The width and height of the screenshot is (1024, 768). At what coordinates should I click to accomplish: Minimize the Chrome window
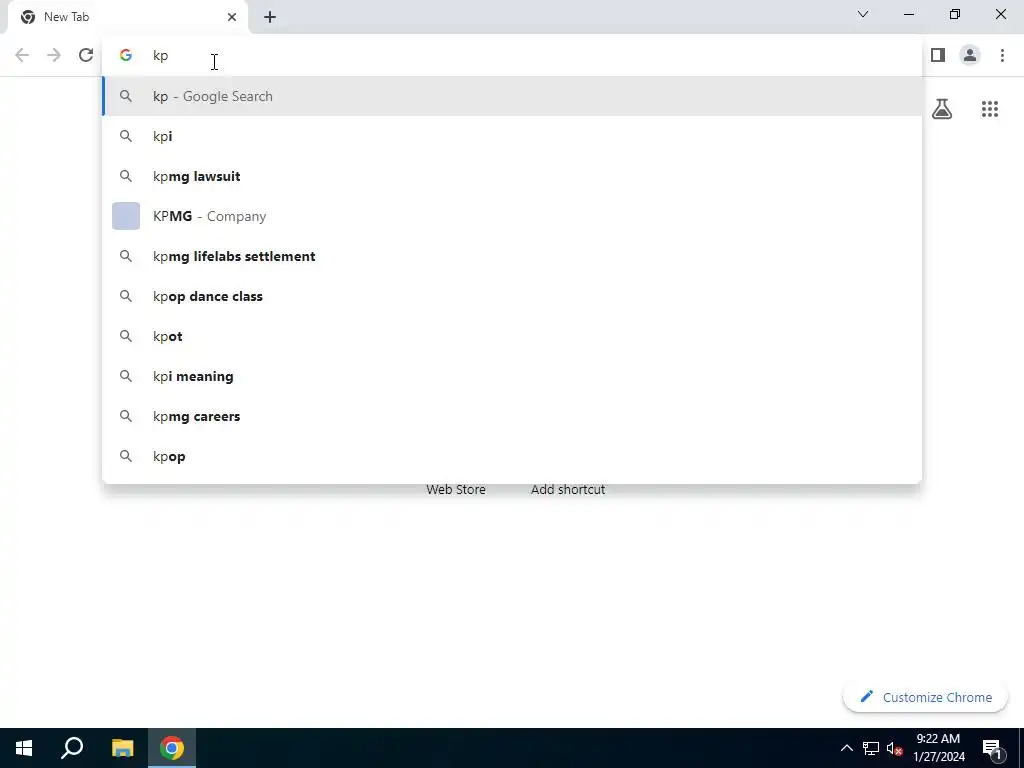pos(908,14)
